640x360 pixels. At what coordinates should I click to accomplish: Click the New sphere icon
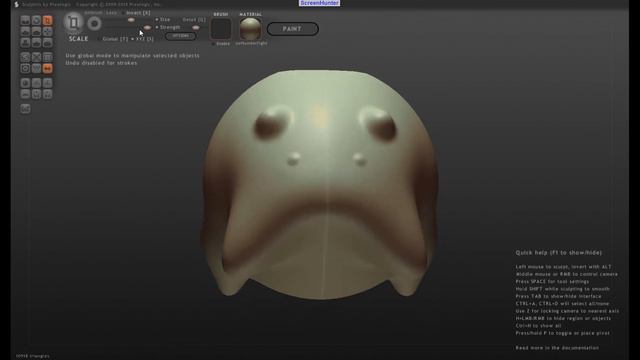25,83
